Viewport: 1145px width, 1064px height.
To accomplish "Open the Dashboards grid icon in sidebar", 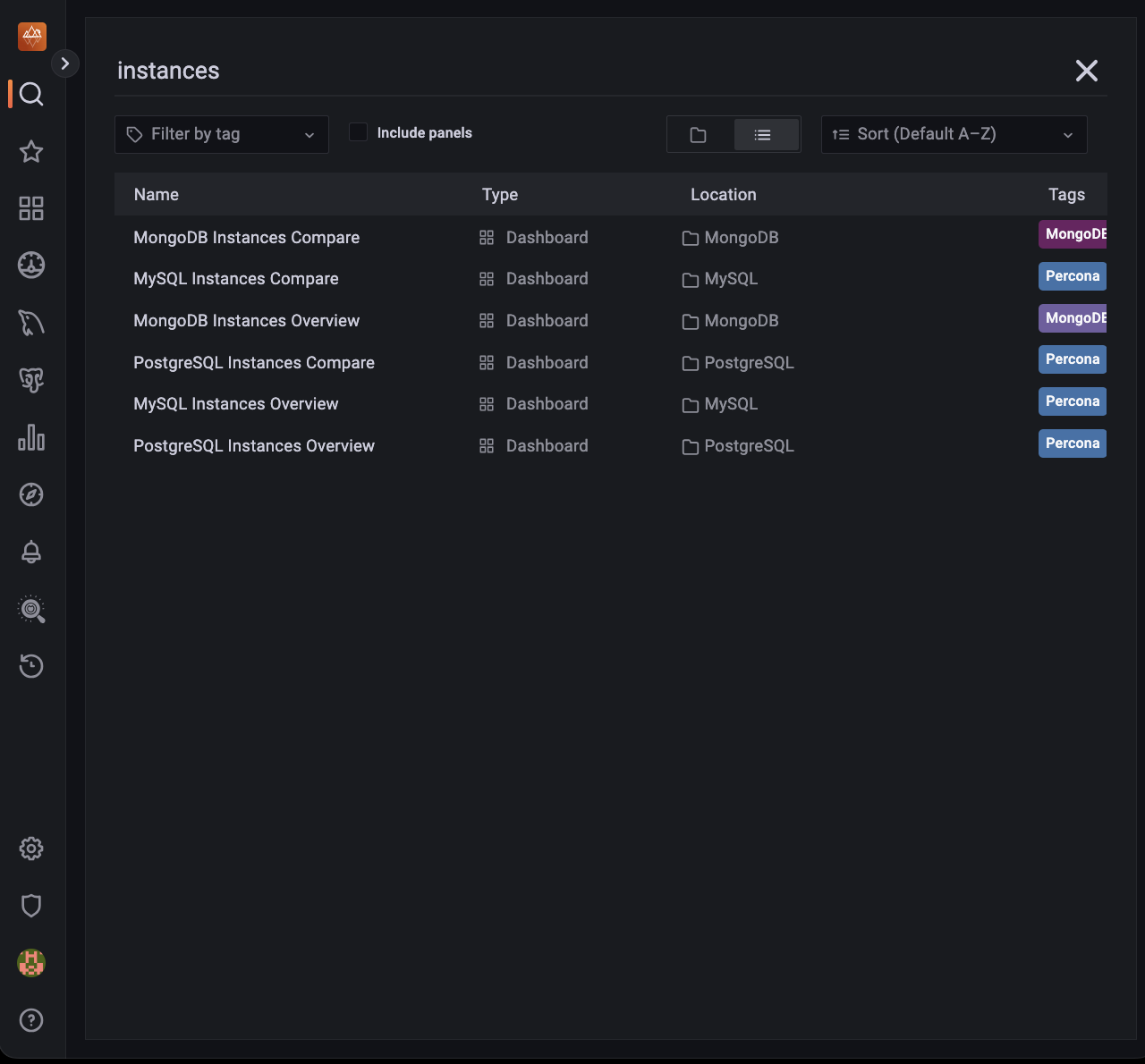I will pyautogui.click(x=31, y=208).
